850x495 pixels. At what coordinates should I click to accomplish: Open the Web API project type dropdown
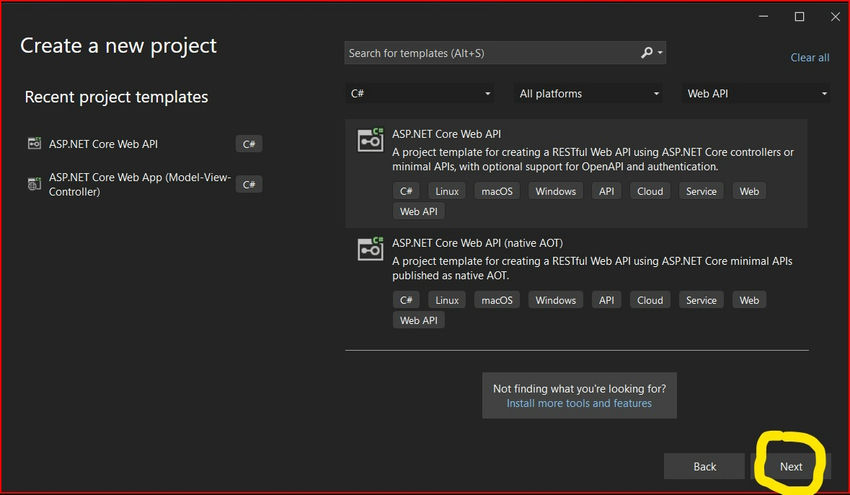[756, 93]
